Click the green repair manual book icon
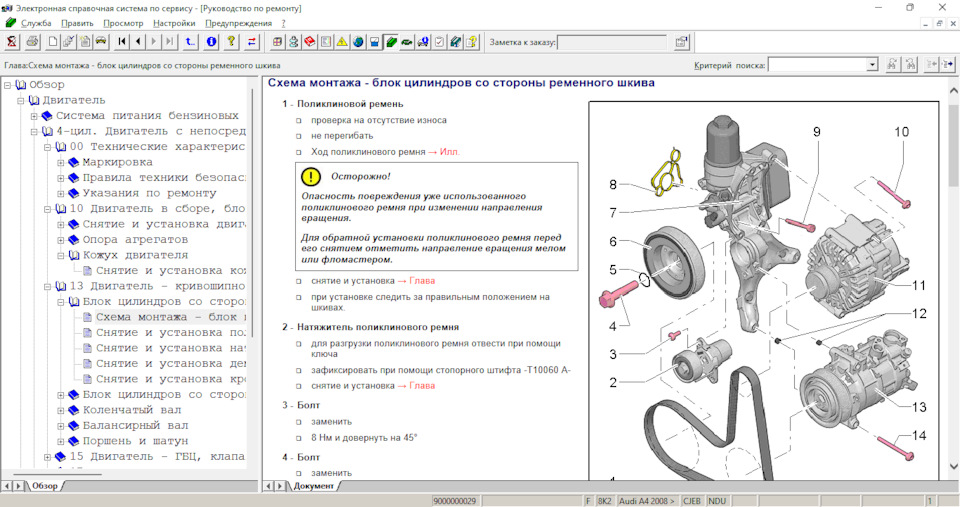The width and height of the screenshot is (960, 507). pyautogui.click(x=391, y=42)
